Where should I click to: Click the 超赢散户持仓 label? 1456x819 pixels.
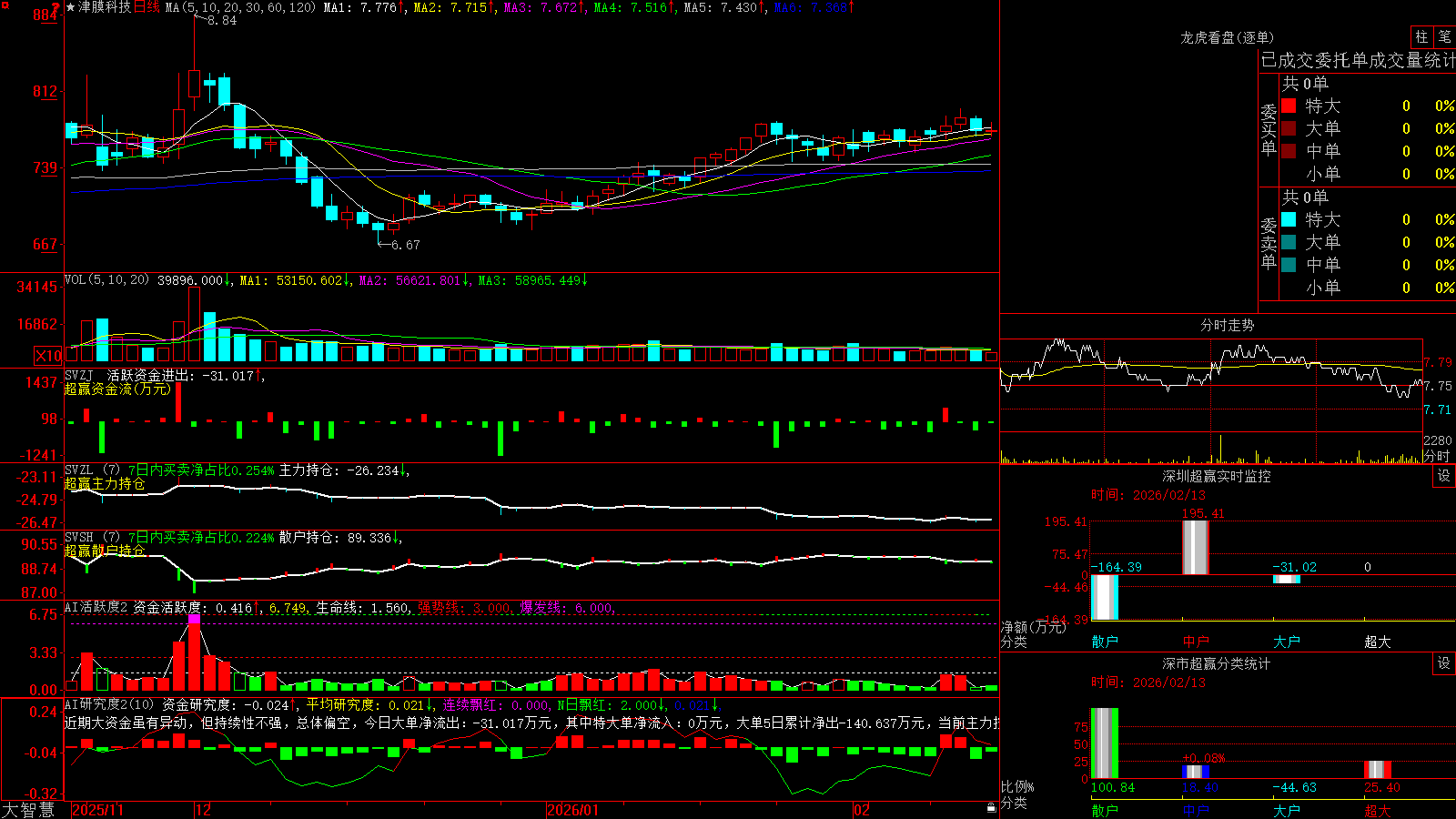(105, 551)
